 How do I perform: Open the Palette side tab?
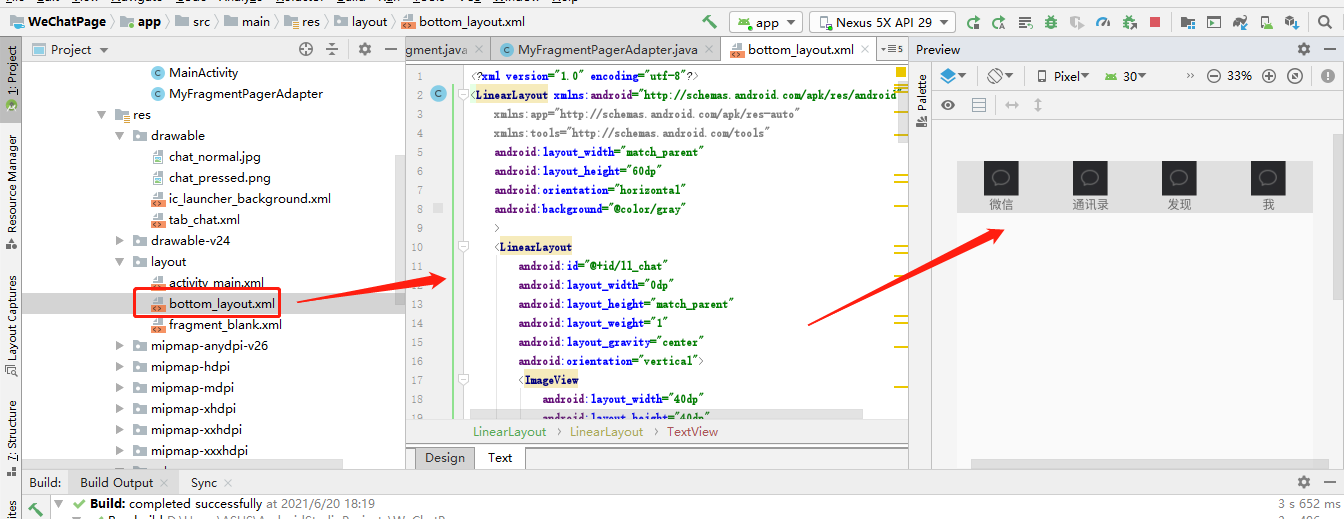click(921, 99)
